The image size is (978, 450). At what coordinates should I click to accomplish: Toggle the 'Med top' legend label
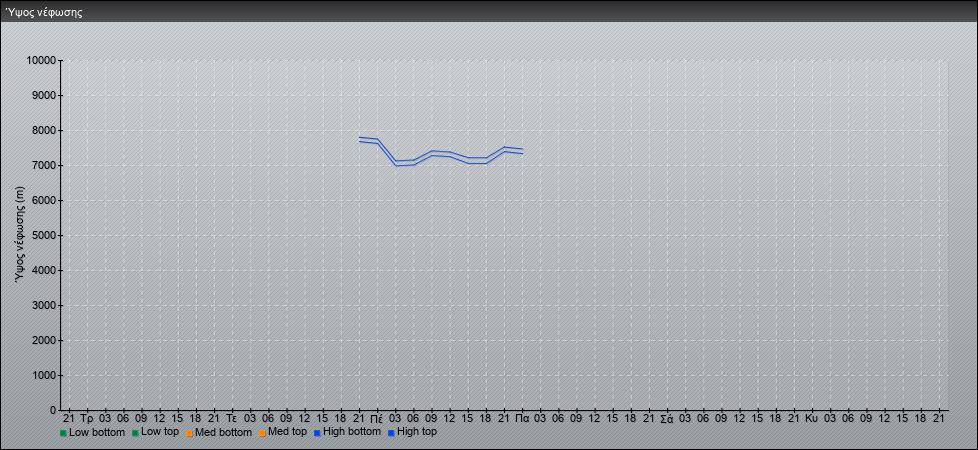click(x=287, y=432)
